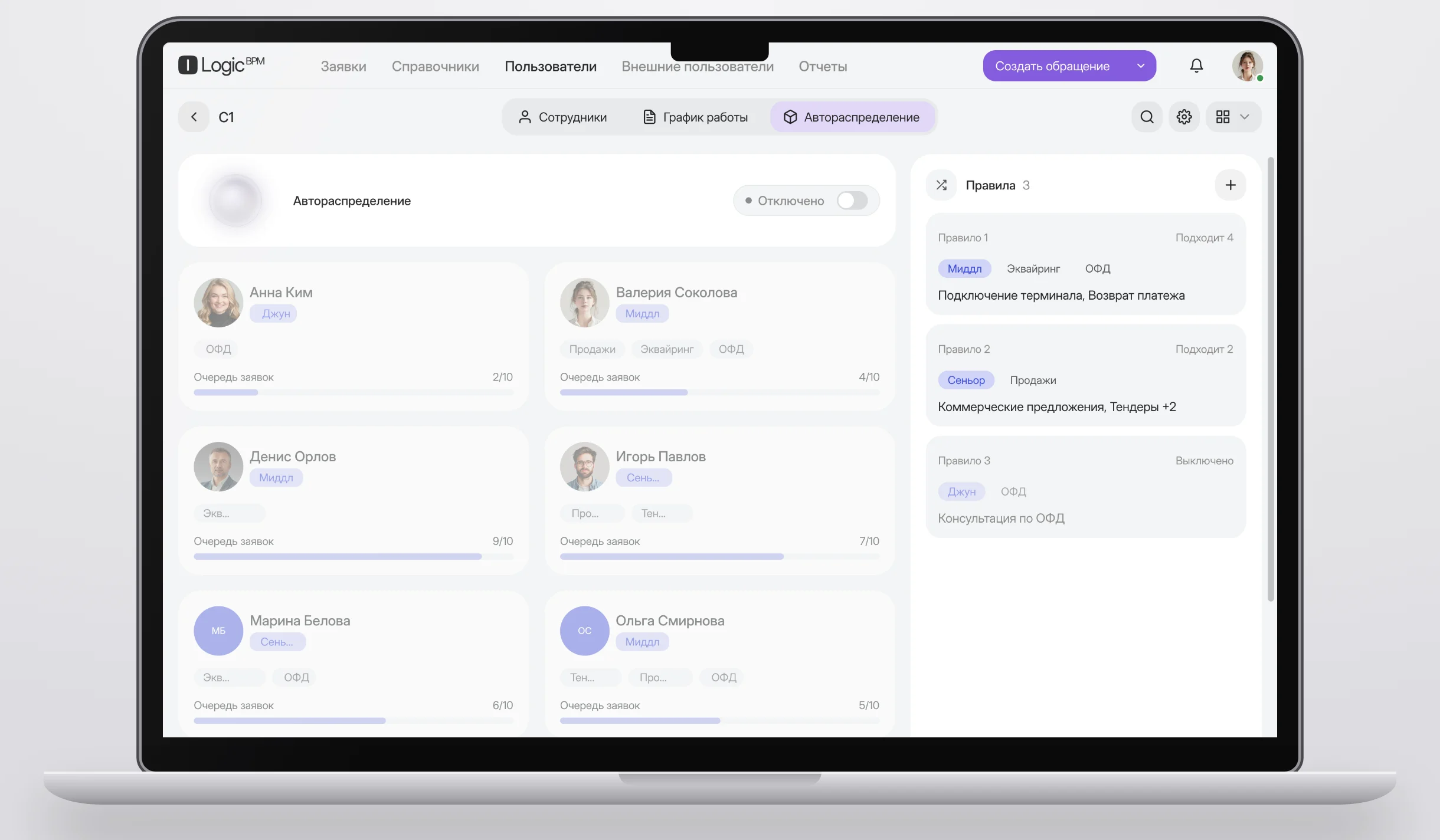Click the shuffle icon next to Правила
Screen dimensions: 1440x840
[x=941, y=185]
